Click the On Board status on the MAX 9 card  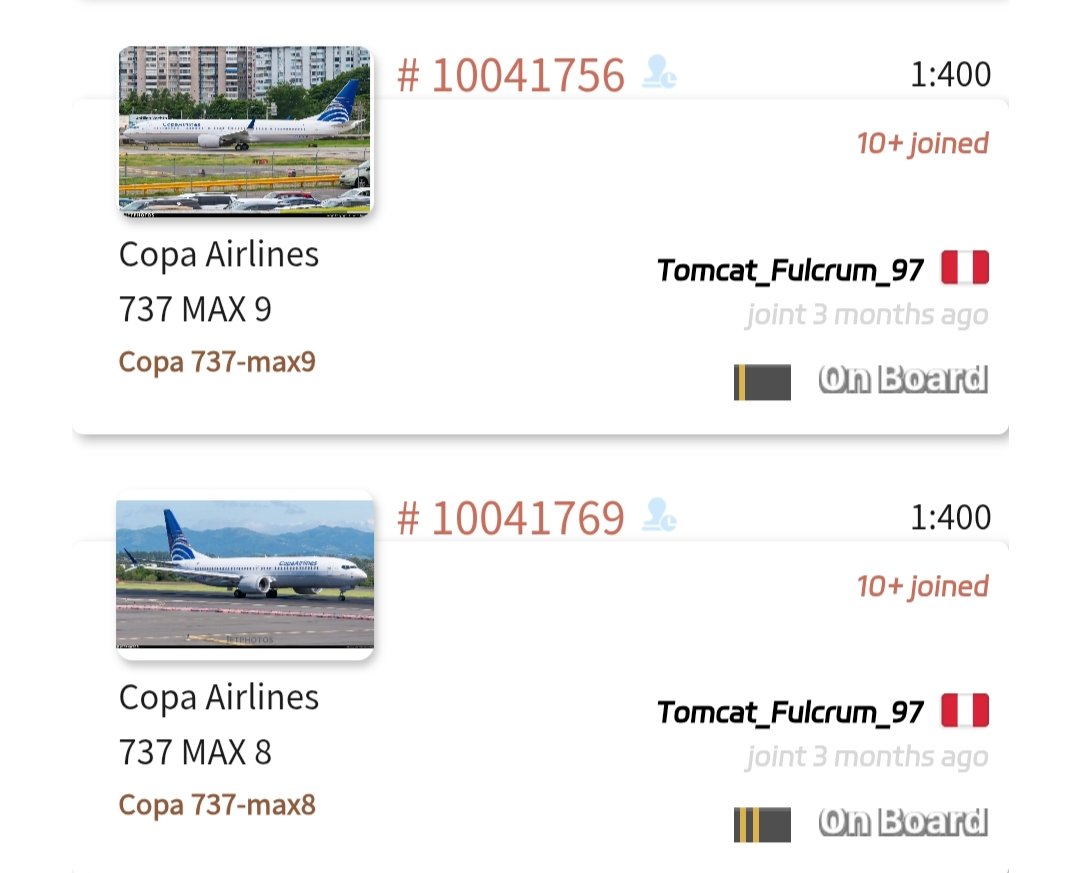point(903,380)
